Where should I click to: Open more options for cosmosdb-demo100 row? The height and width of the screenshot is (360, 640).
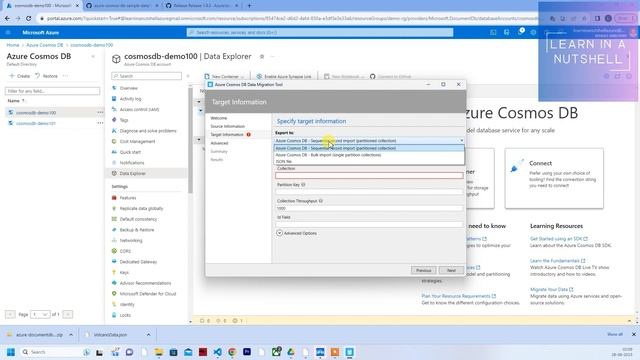click(100, 112)
